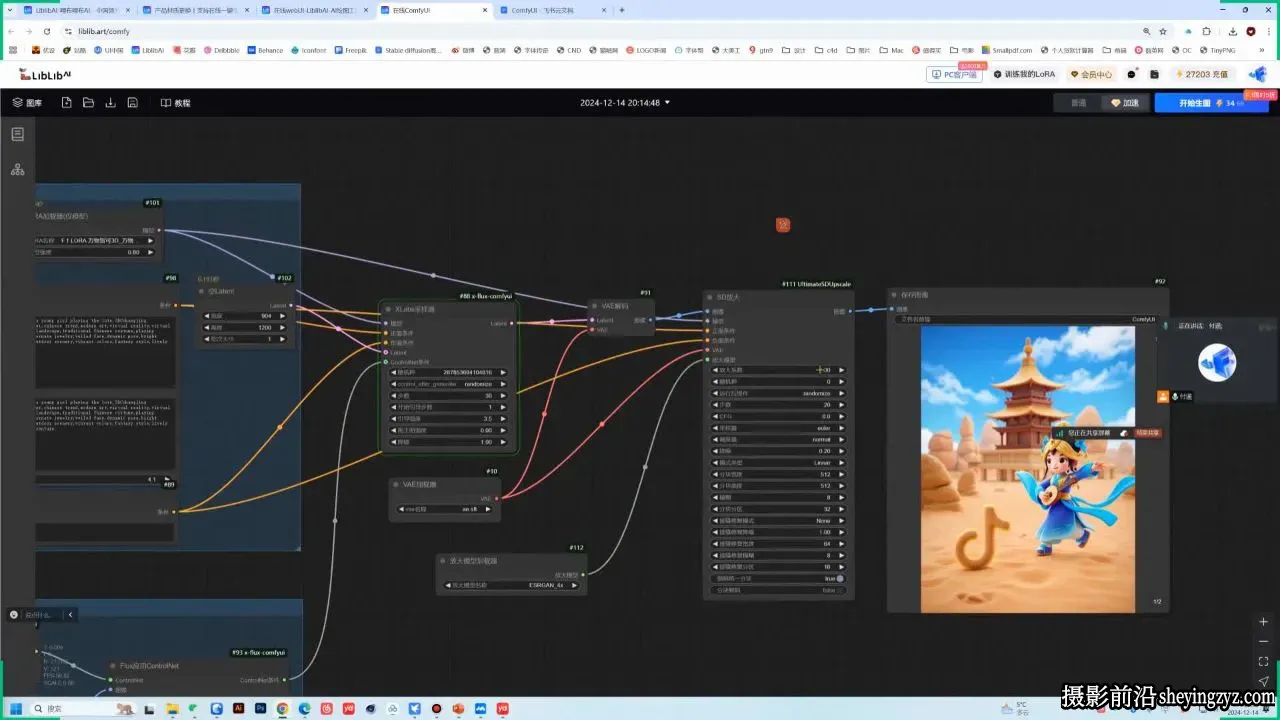The image size is (1280, 720).
Task: Click the download workflow icon
Action: pos(110,103)
